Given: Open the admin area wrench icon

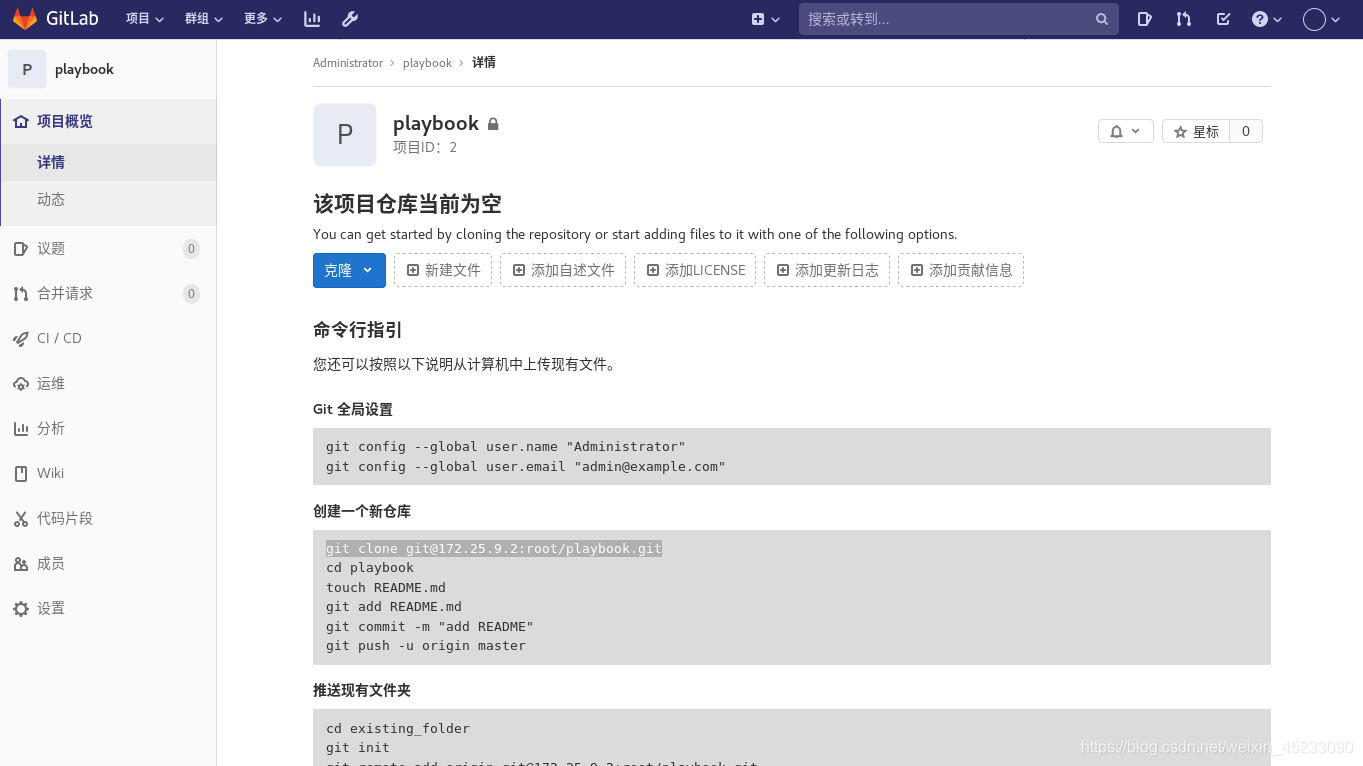Looking at the screenshot, I should pos(350,18).
